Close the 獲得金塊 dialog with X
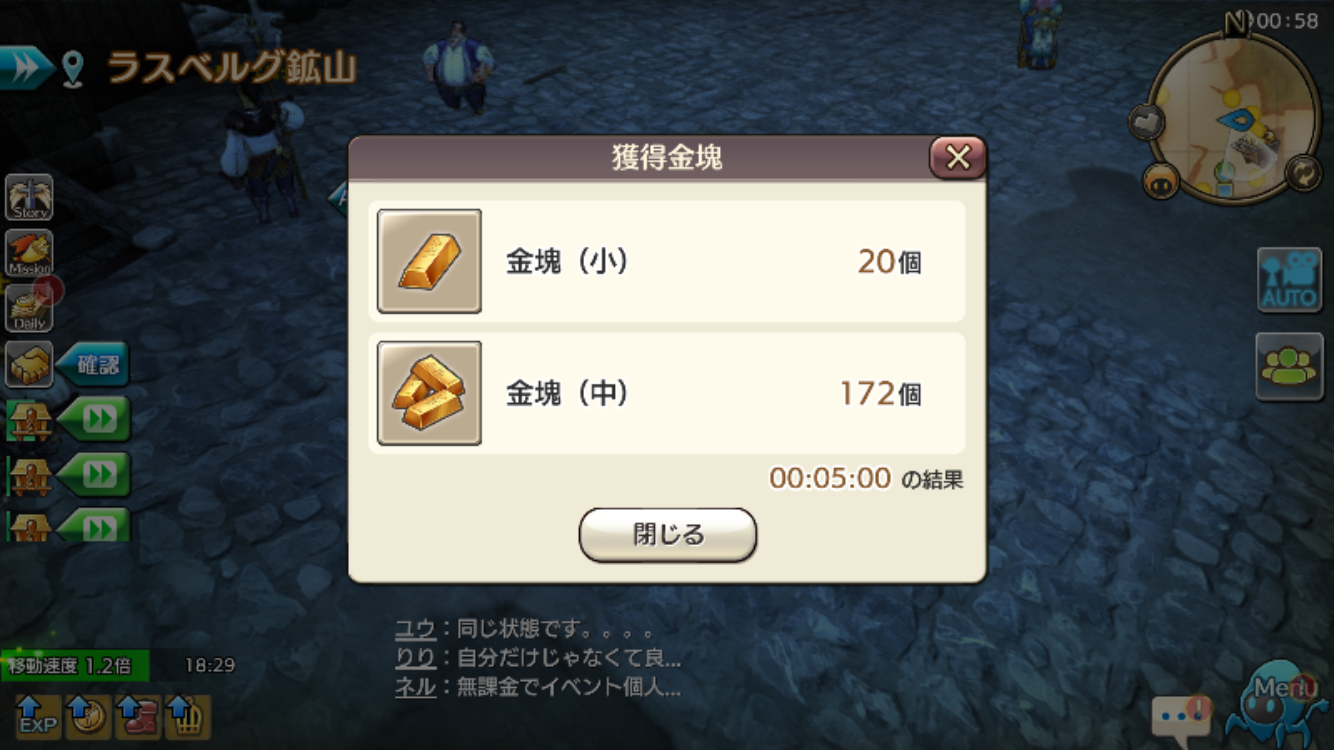 [x=957, y=158]
